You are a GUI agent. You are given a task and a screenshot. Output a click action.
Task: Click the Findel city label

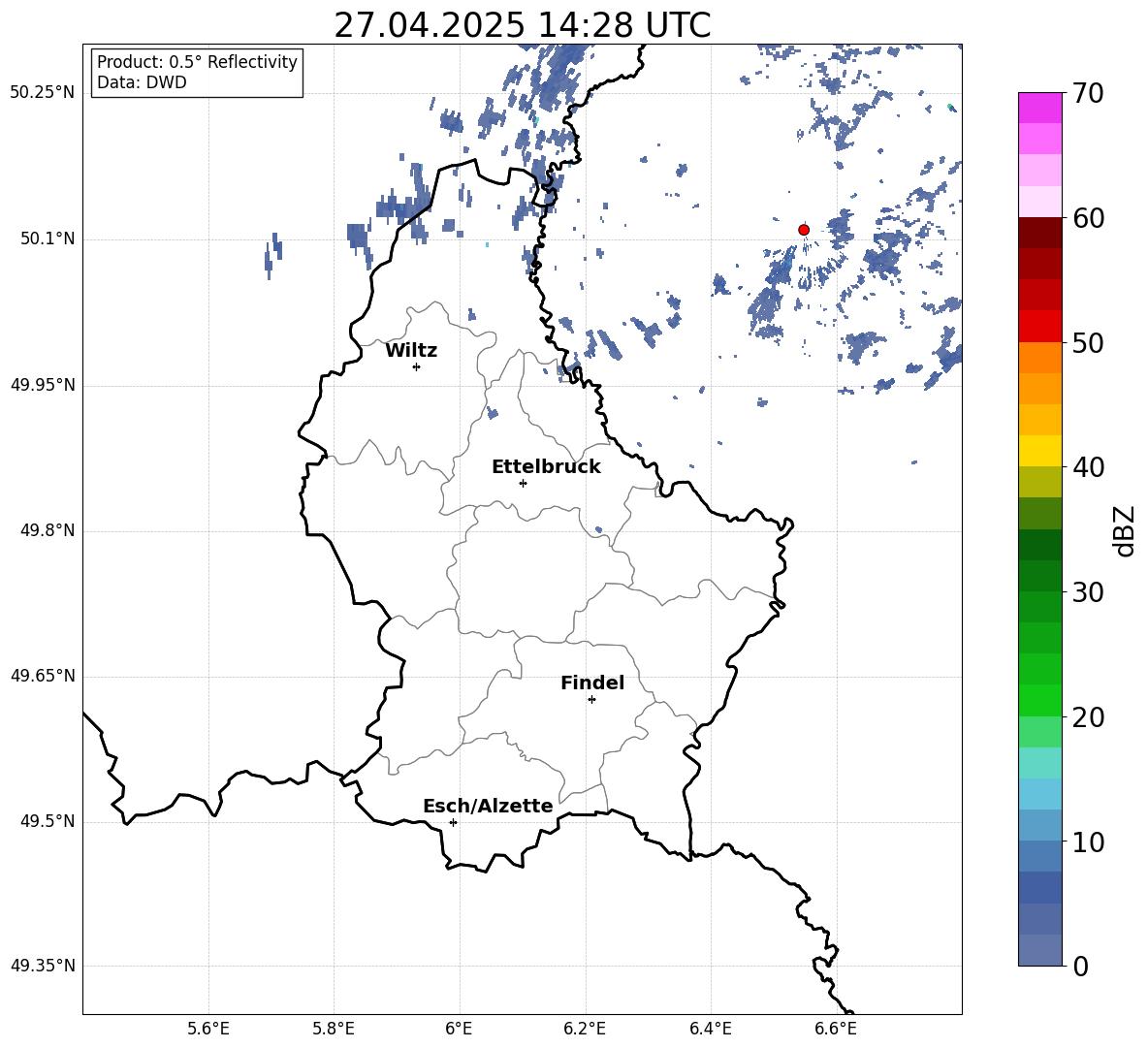click(x=592, y=683)
